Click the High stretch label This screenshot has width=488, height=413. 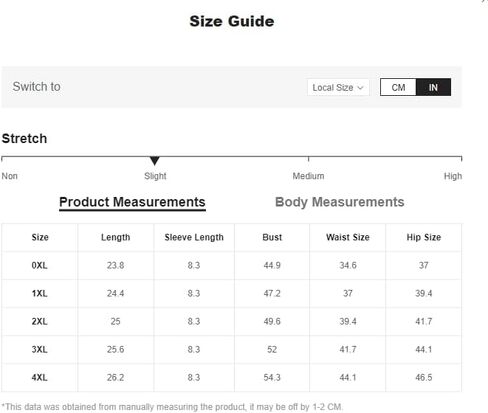pyautogui.click(x=453, y=176)
